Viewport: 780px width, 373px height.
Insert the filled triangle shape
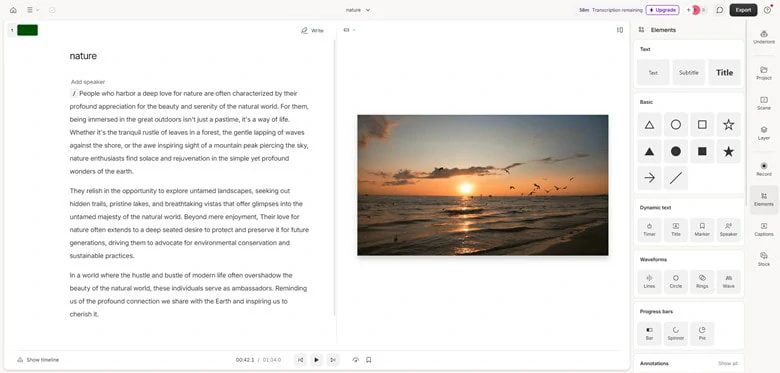pos(649,152)
